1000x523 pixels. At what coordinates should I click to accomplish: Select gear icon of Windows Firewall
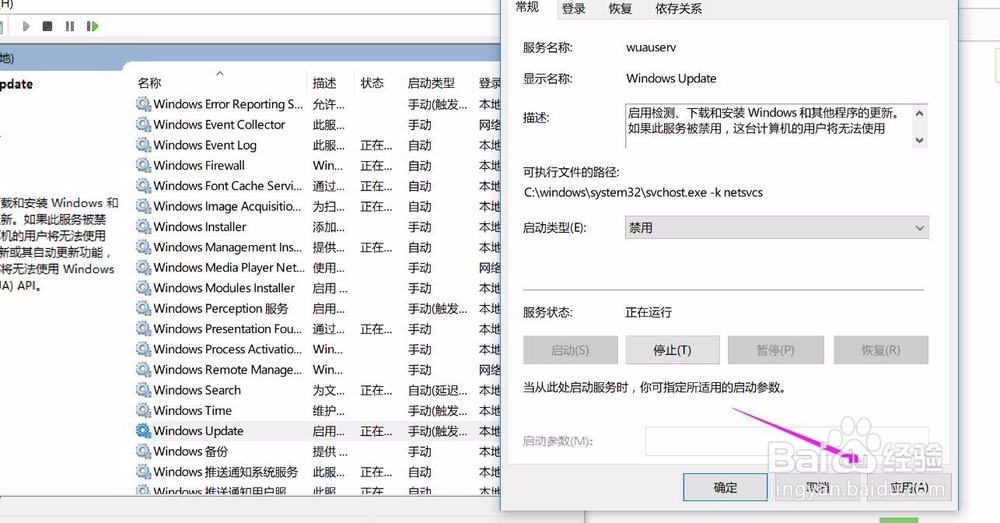143,165
